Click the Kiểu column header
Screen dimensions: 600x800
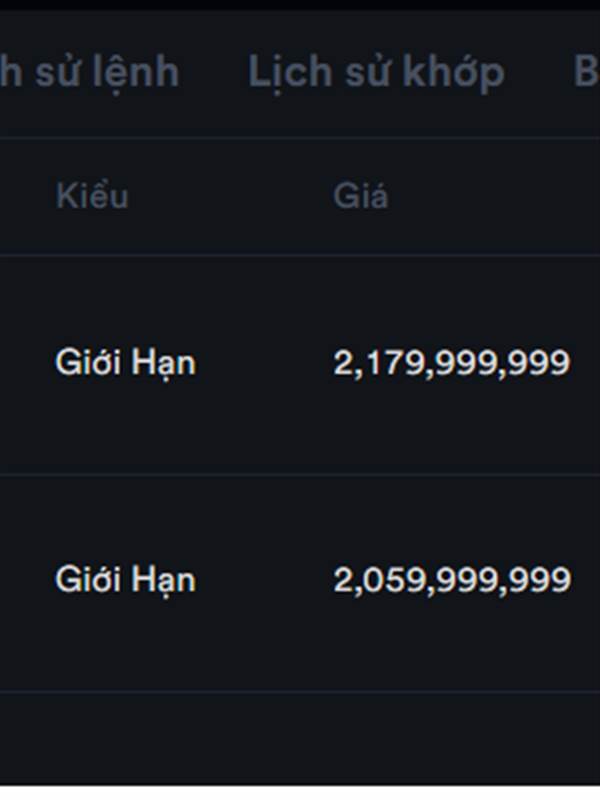pyautogui.click(x=92, y=196)
